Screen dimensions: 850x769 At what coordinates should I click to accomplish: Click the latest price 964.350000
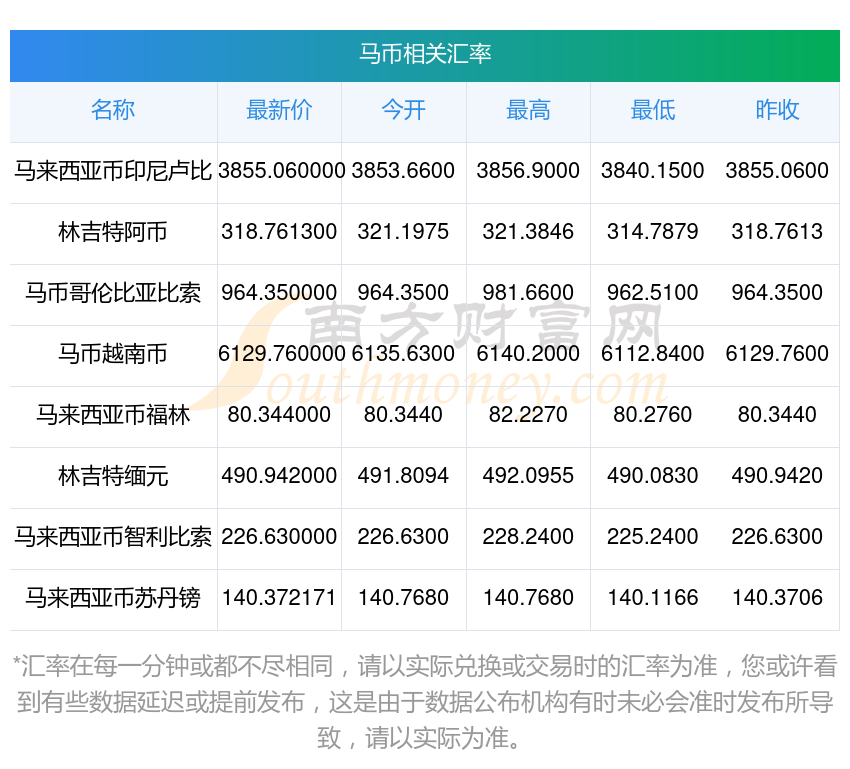pos(279,293)
